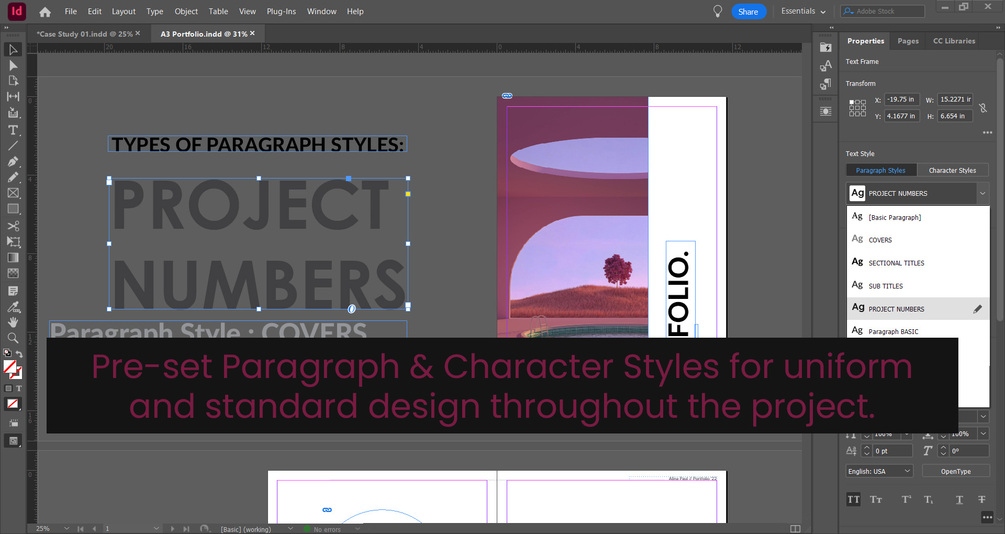1005x534 pixels.
Task: Swap fill and stroke arrow
Action: pyautogui.click(x=19, y=354)
